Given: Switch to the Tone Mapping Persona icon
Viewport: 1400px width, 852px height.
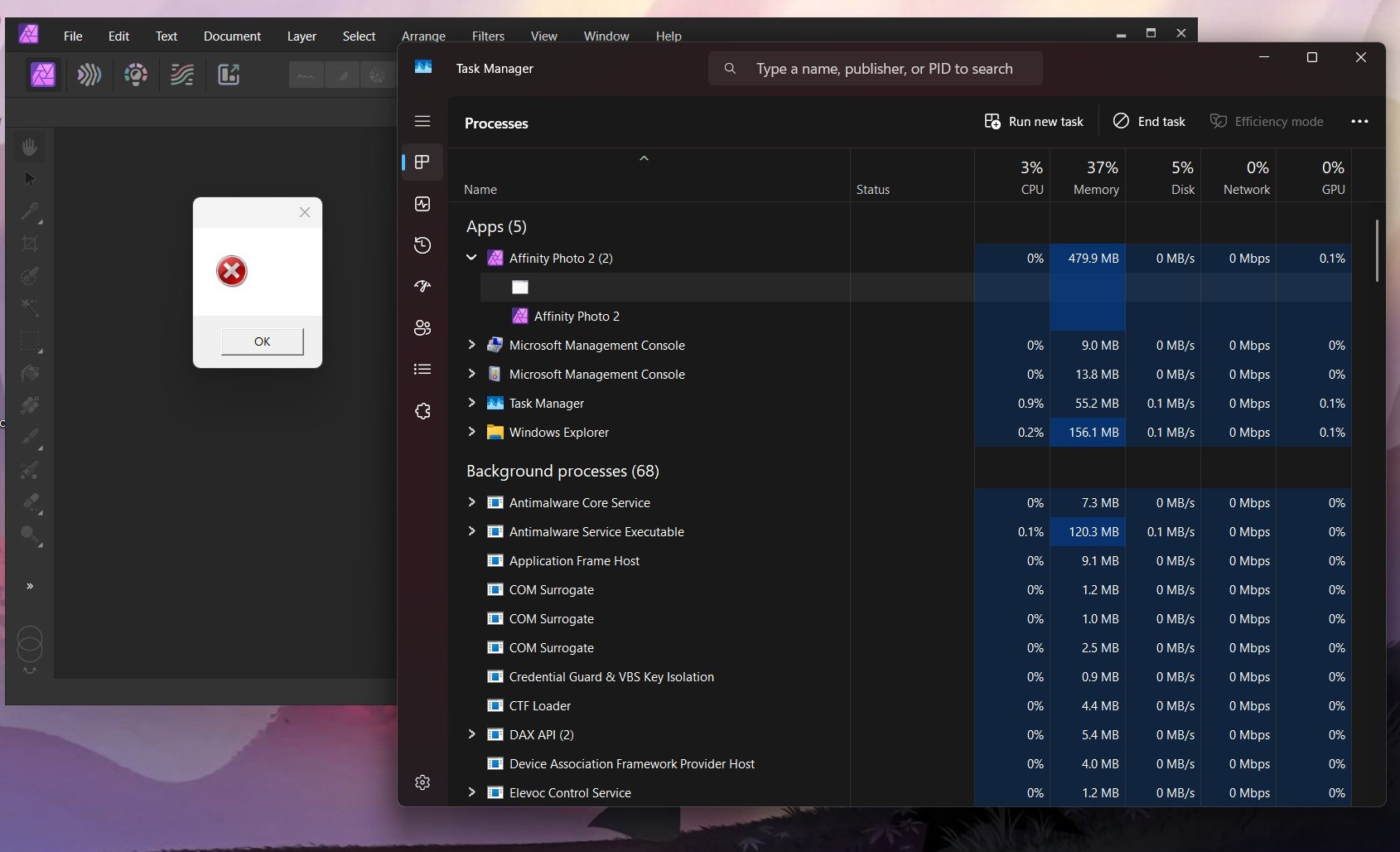Looking at the screenshot, I should pyautogui.click(x=182, y=75).
